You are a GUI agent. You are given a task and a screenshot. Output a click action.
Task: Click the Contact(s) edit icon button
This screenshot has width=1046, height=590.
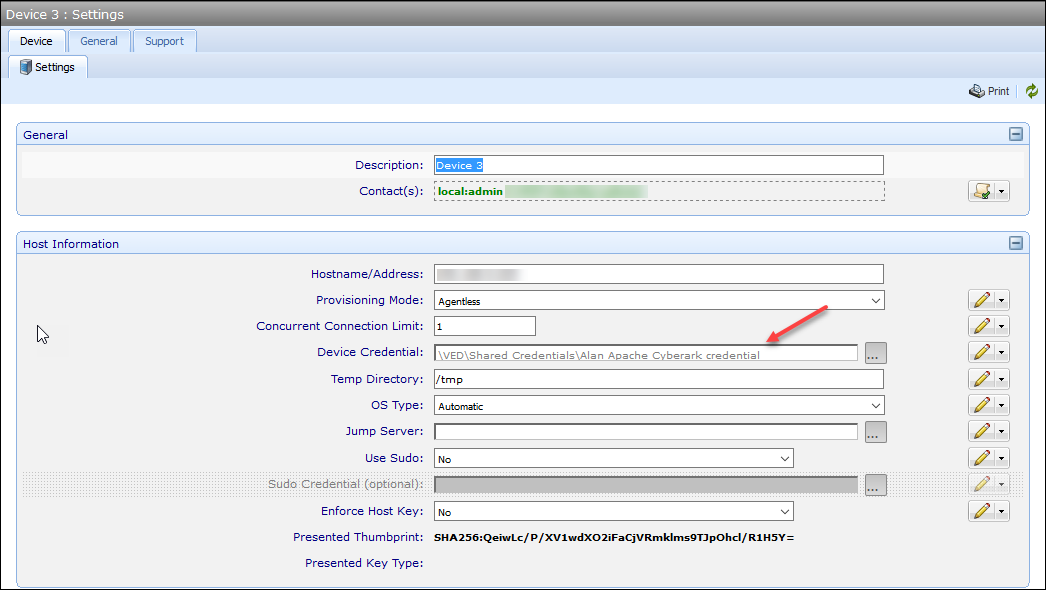coord(982,191)
